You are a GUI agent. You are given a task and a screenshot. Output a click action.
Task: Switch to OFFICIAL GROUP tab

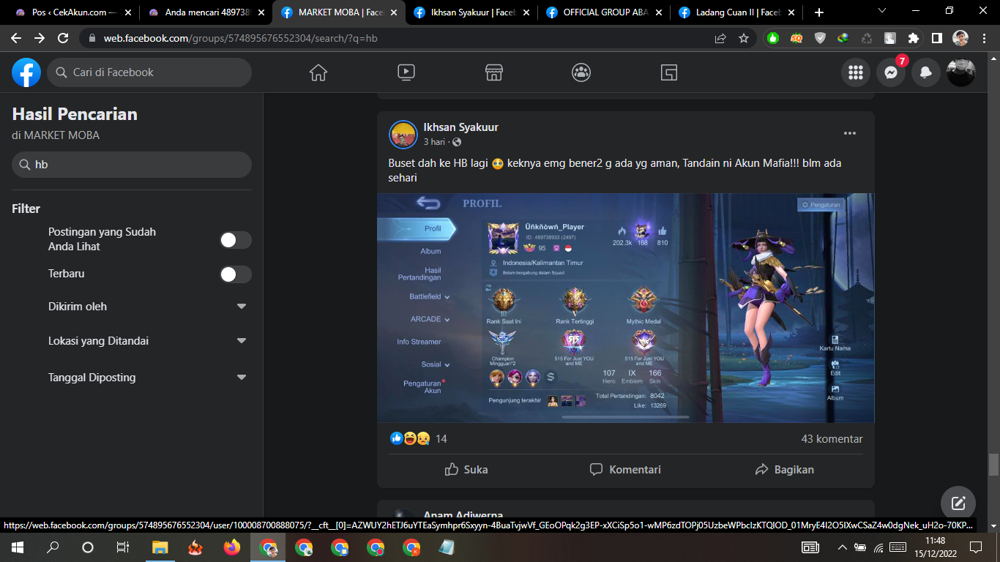tap(603, 12)
